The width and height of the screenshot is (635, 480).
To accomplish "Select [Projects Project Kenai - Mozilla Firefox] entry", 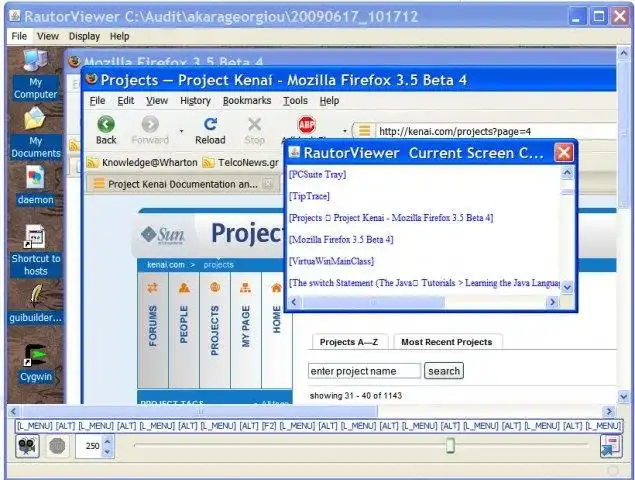I will 391,218.
